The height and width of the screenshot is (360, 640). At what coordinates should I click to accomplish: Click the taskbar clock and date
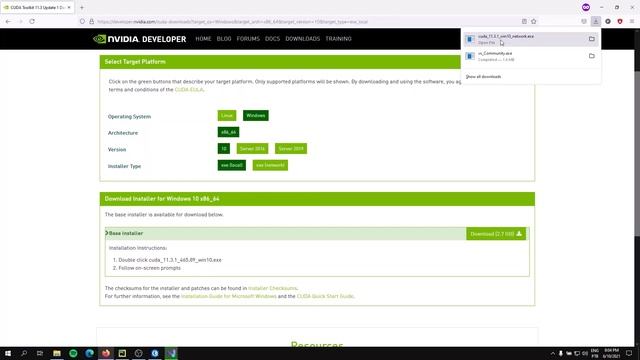pos(611,353)
